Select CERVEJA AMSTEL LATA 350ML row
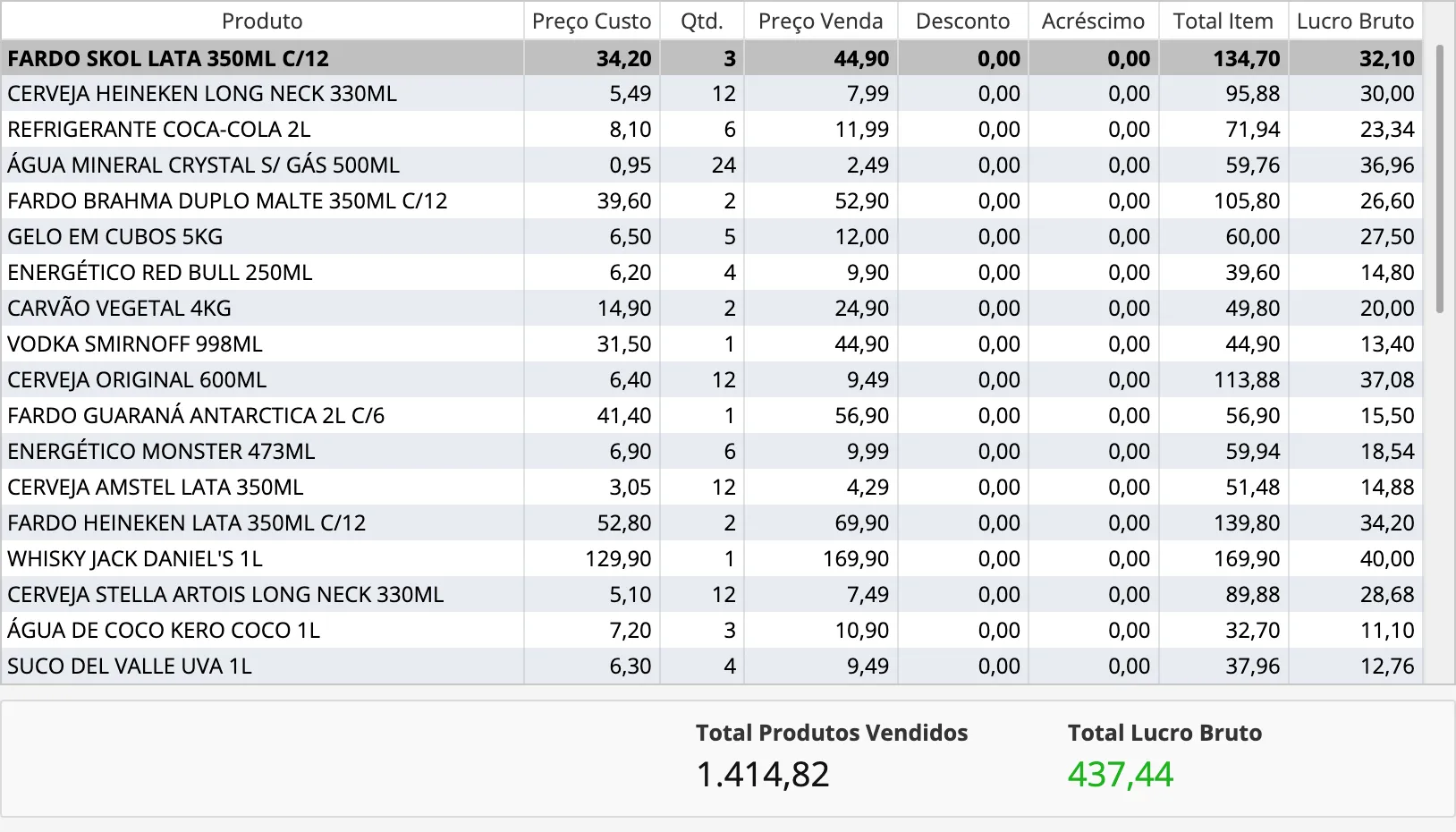The height and width of the screenshot is (832, 1456). click(712, 487)
